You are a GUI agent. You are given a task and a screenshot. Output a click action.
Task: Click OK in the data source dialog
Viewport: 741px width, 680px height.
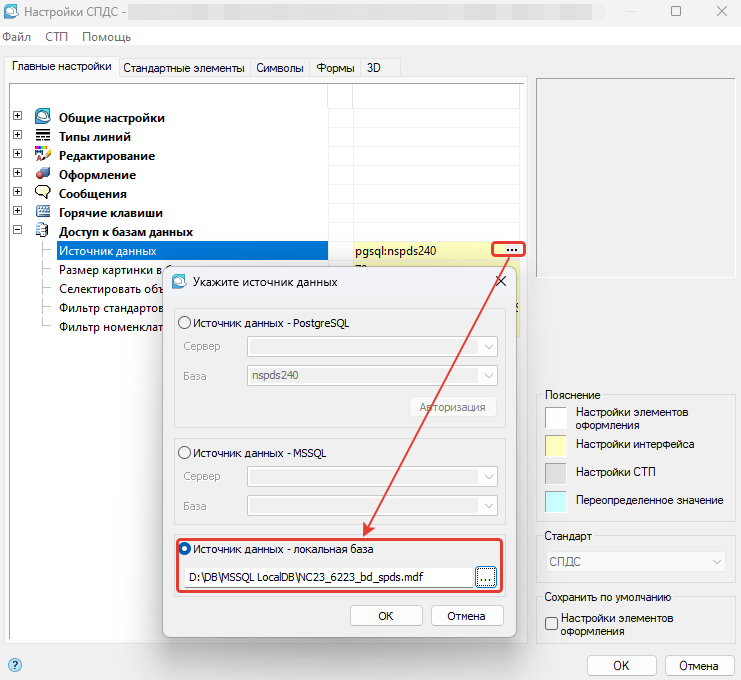386,616
